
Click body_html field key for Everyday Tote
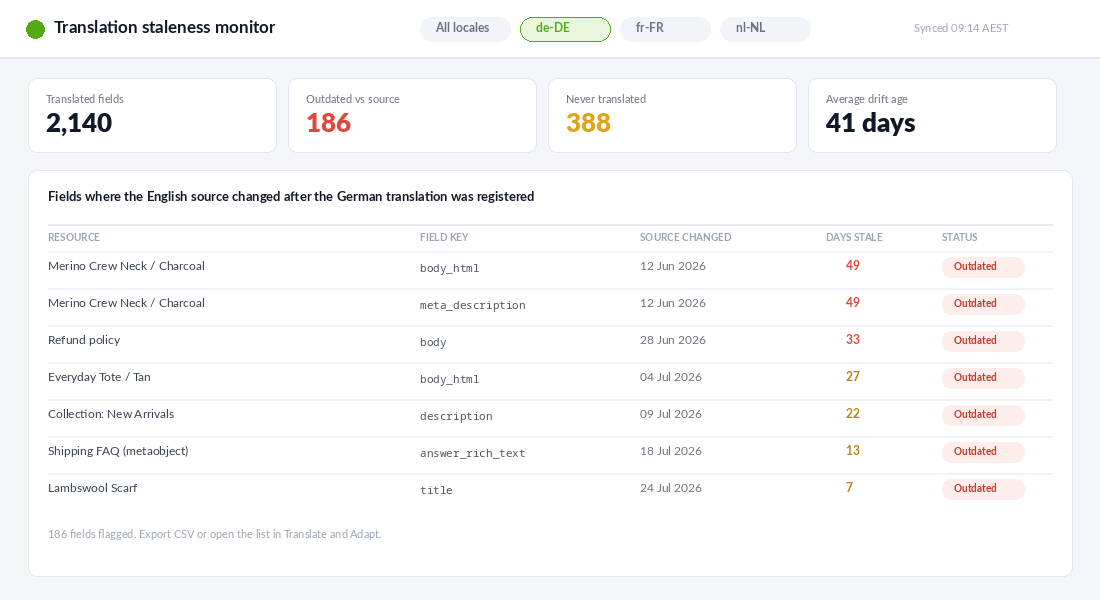point(450,379)
